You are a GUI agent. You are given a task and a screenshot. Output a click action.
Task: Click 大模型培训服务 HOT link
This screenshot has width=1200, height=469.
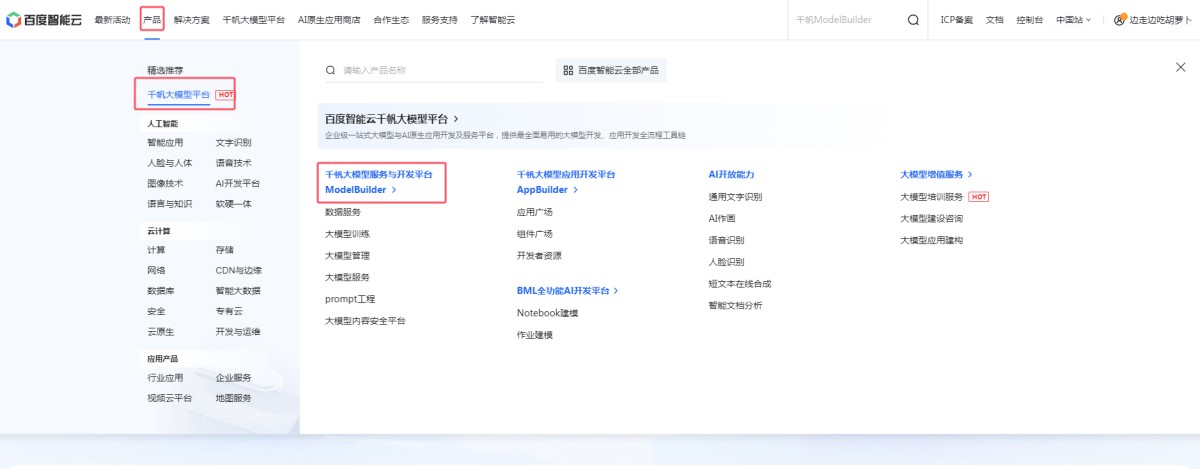click(932, 197)
